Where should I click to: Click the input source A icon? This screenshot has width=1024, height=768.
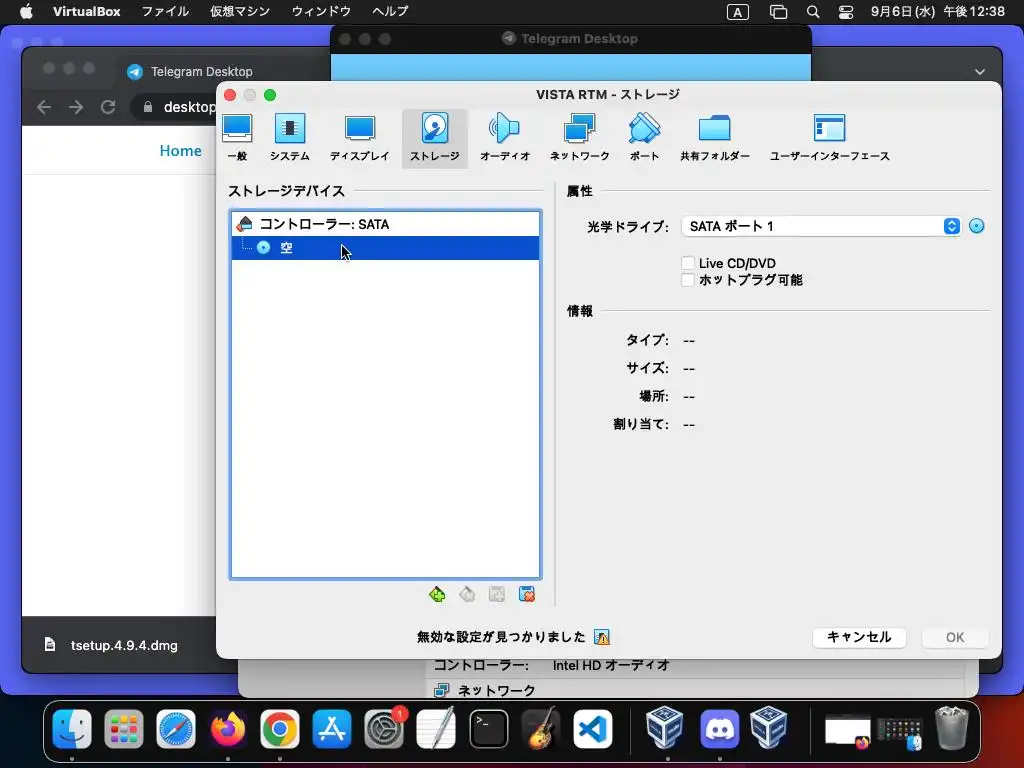click(x=737, y=12)
